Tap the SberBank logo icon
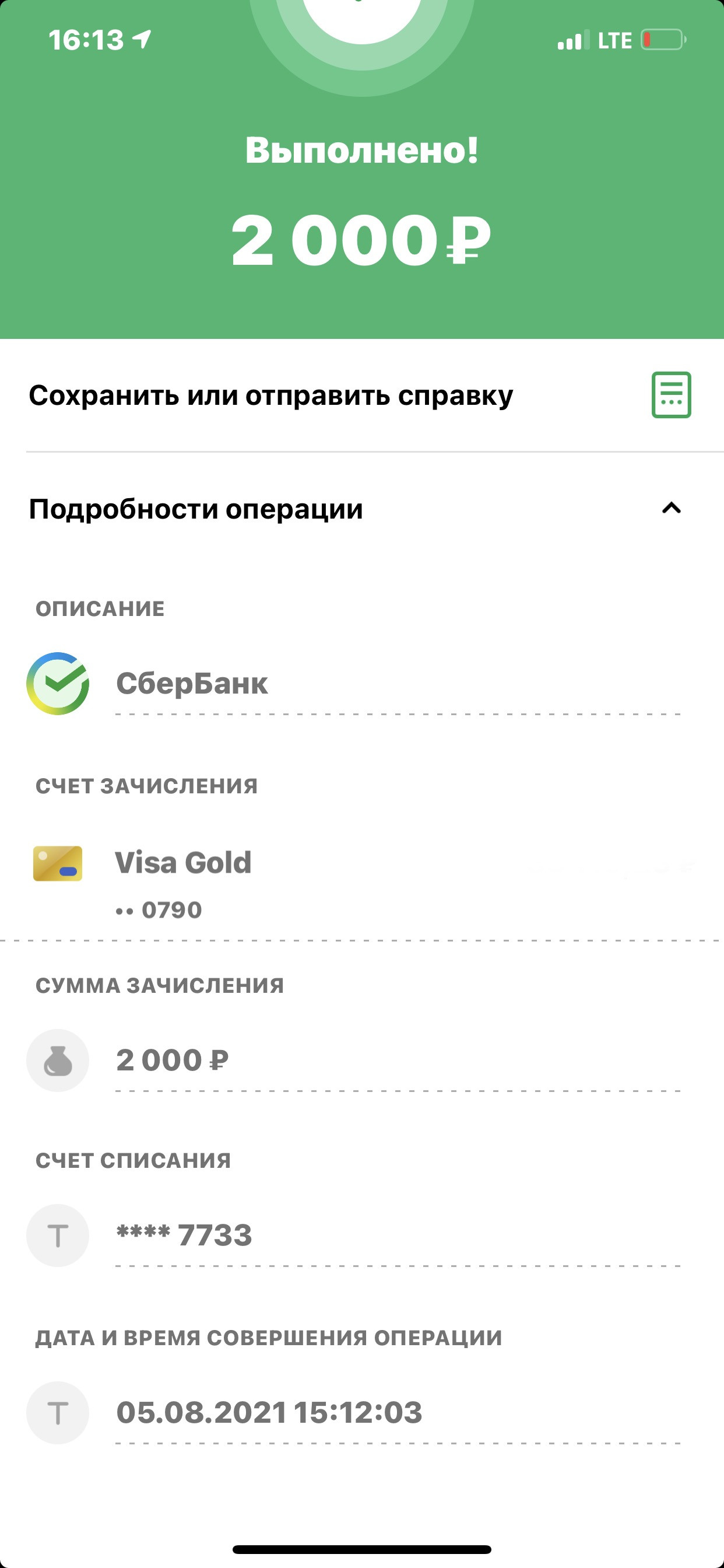The width and height of the screenshot is (724, 1568). point(58,684)
